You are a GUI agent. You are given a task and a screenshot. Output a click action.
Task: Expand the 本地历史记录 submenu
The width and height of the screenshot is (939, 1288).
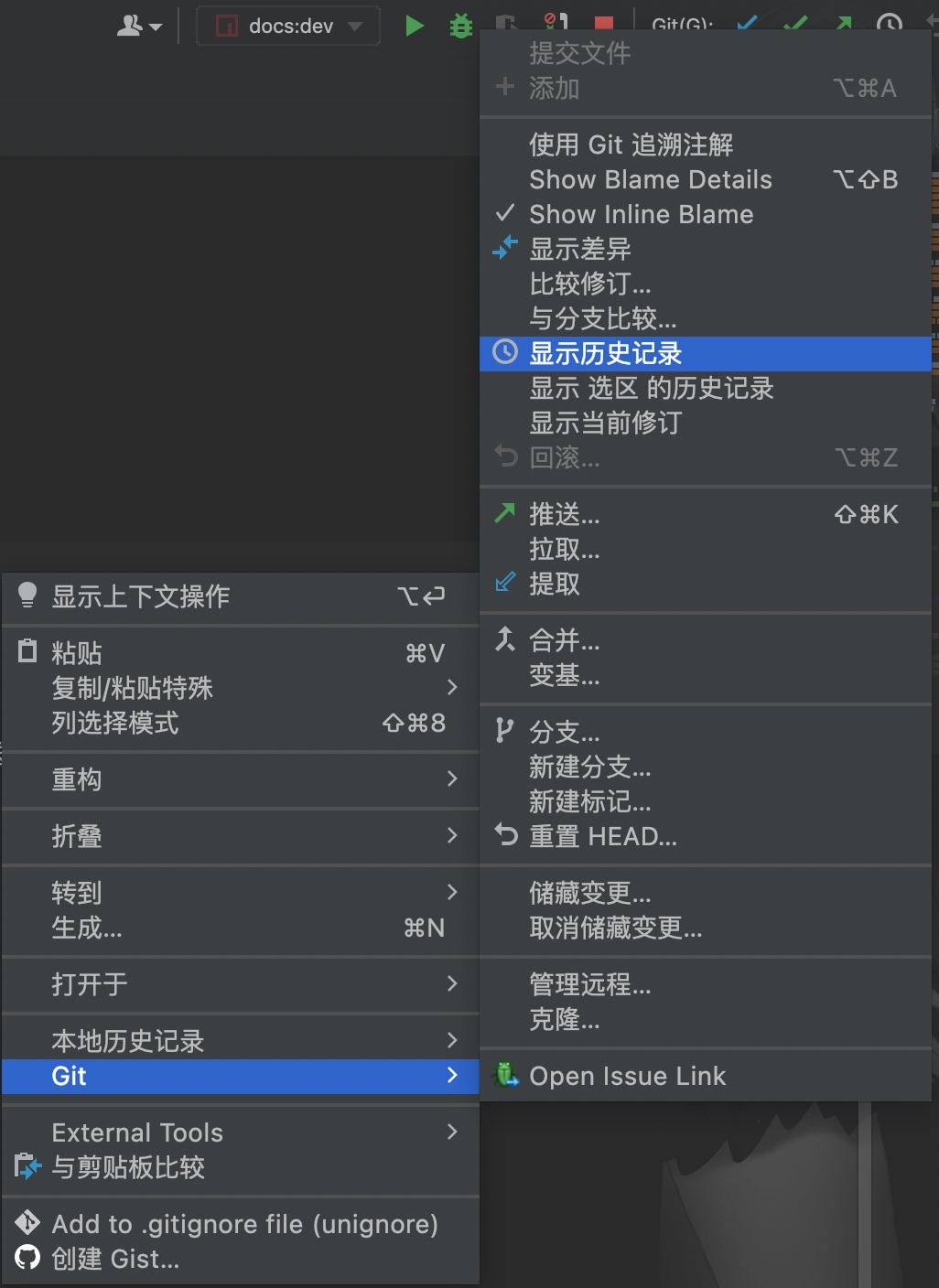point(241,1040)
